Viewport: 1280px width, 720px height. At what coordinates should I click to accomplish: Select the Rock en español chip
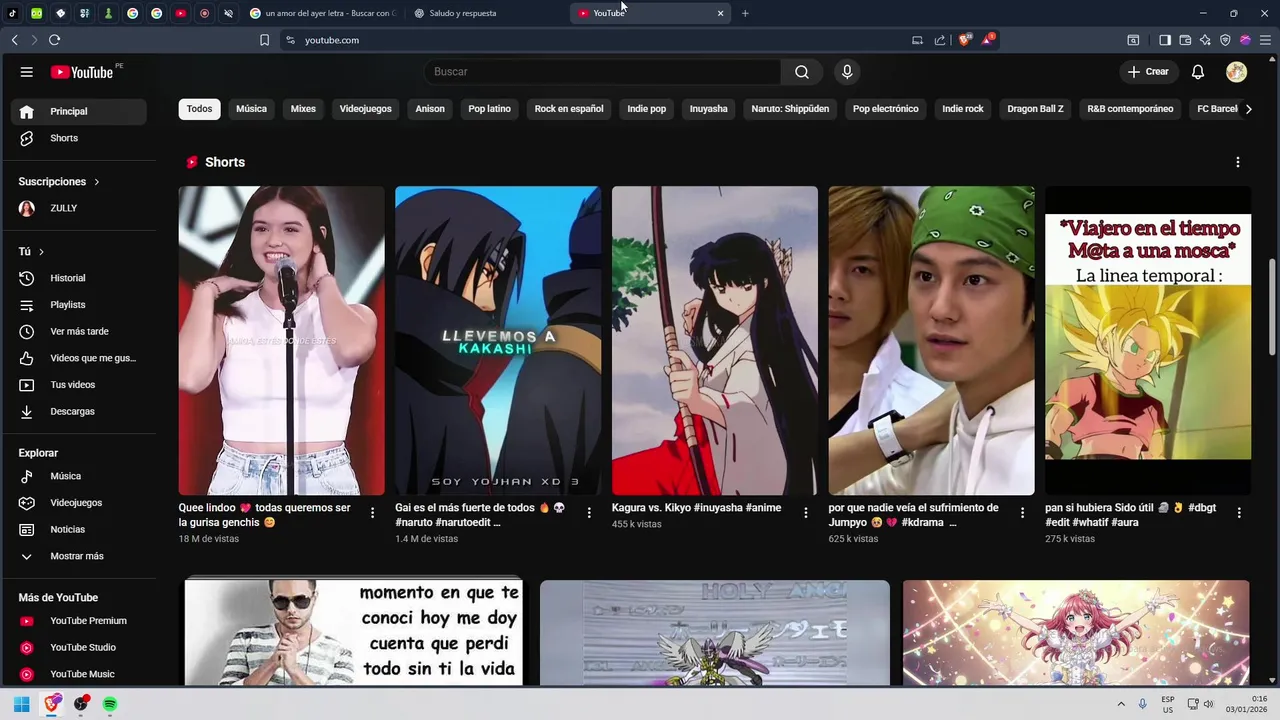[569, 109]
